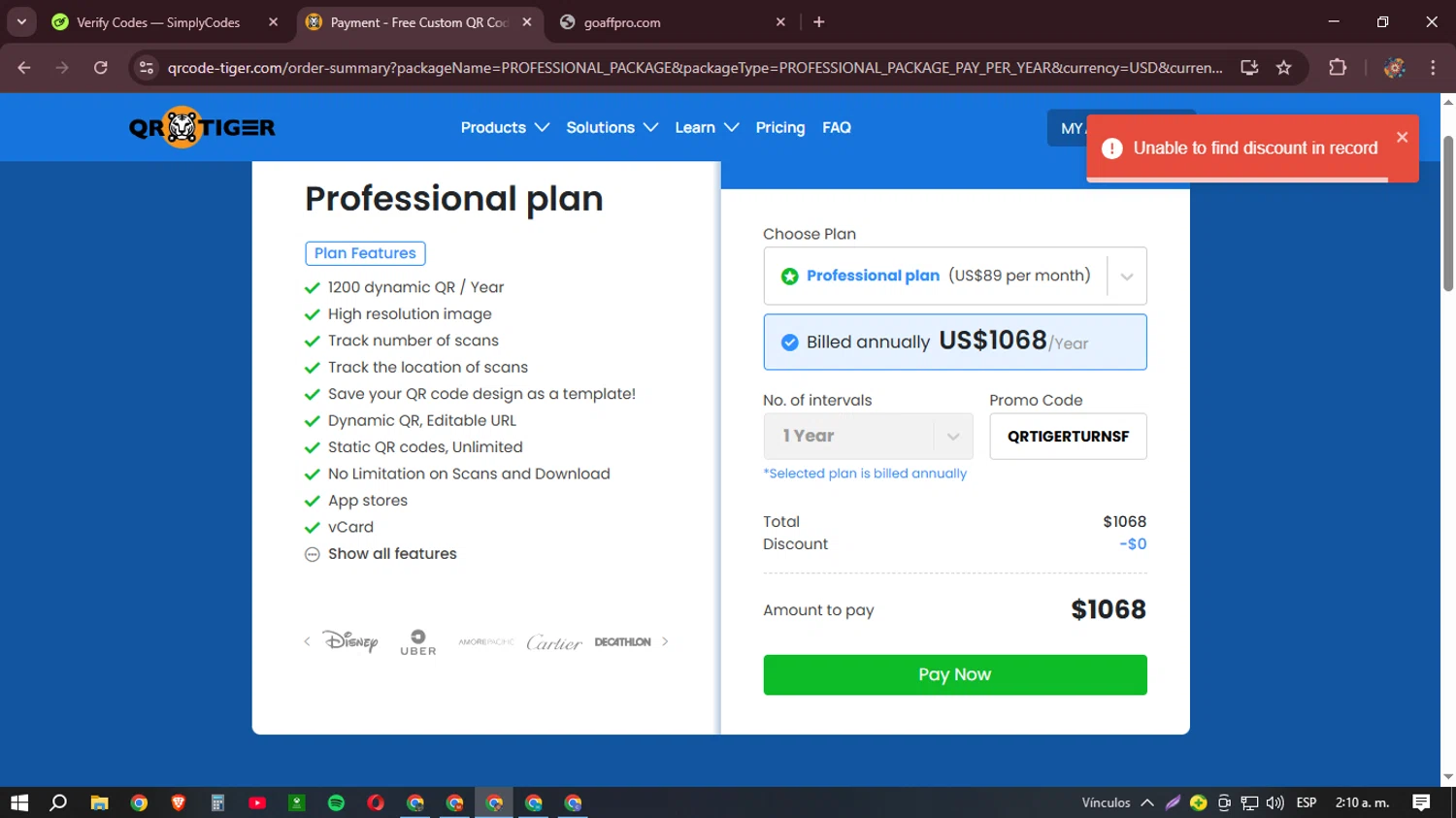Expand the Products menu

pos(505,127)
